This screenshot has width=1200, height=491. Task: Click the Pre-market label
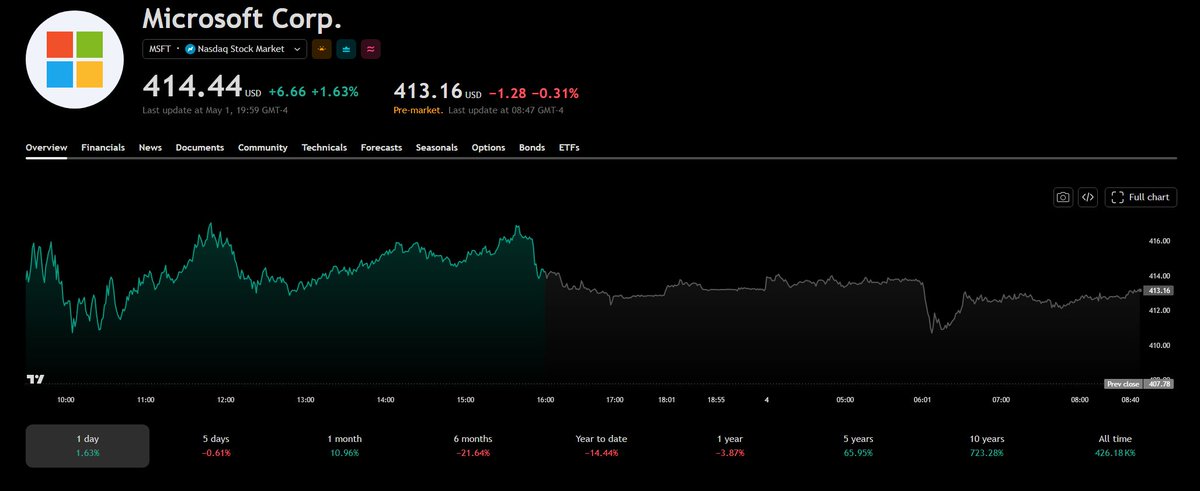(x=419, y=110)
